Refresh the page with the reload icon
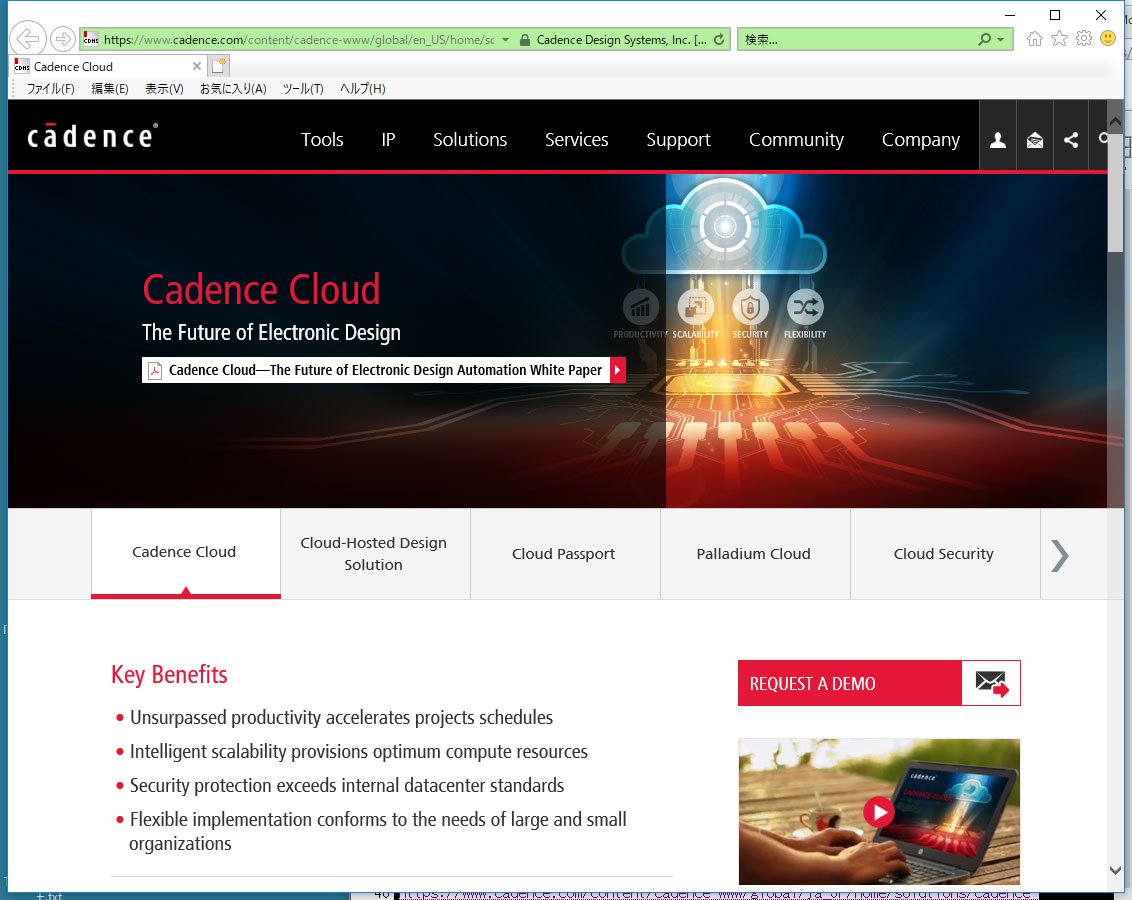 point(719,40)
